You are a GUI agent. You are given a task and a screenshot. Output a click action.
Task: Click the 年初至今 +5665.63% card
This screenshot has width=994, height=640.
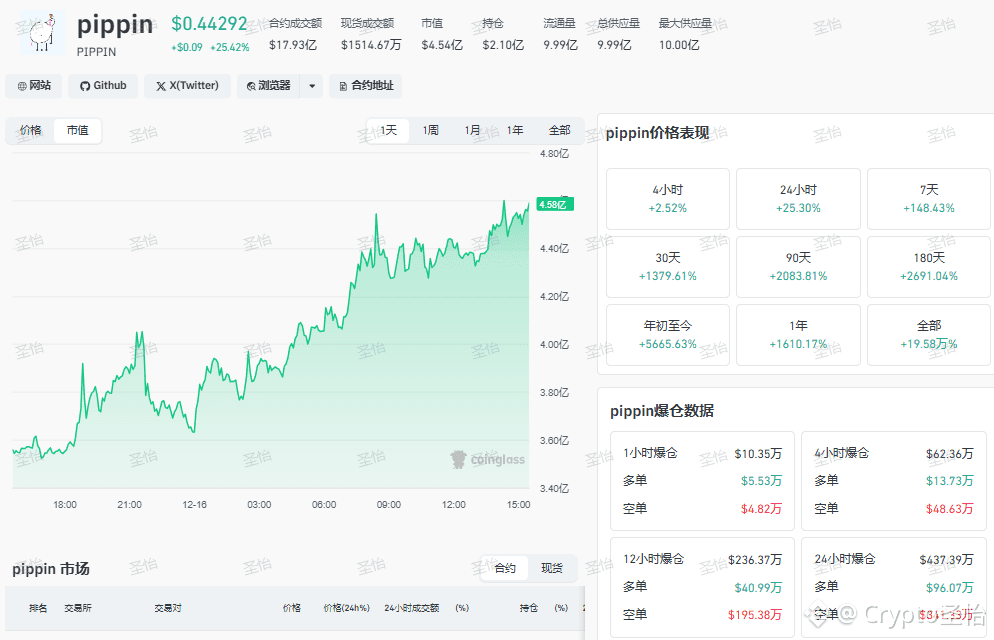(668, 335)
